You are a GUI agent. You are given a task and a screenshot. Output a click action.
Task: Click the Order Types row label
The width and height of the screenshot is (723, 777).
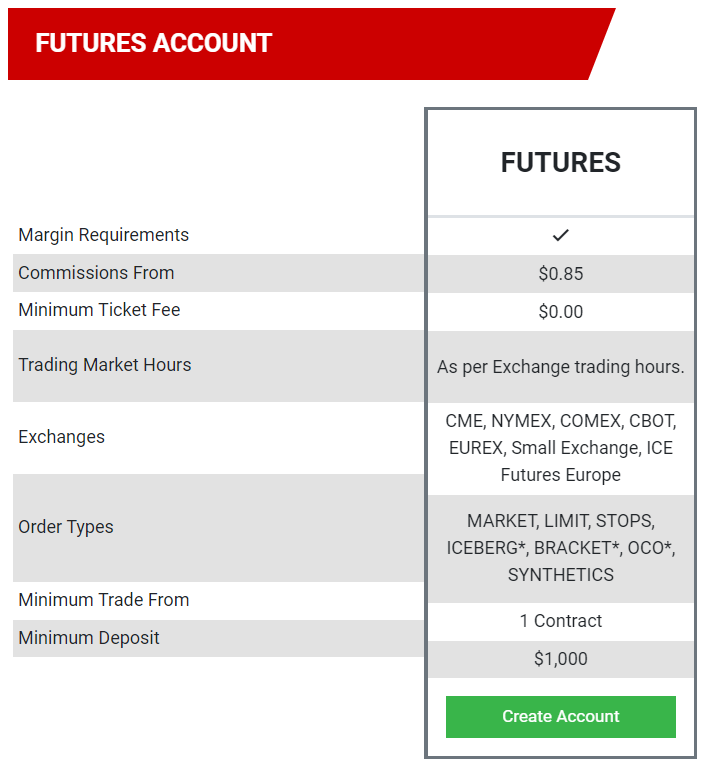click(x=66, y=527)
